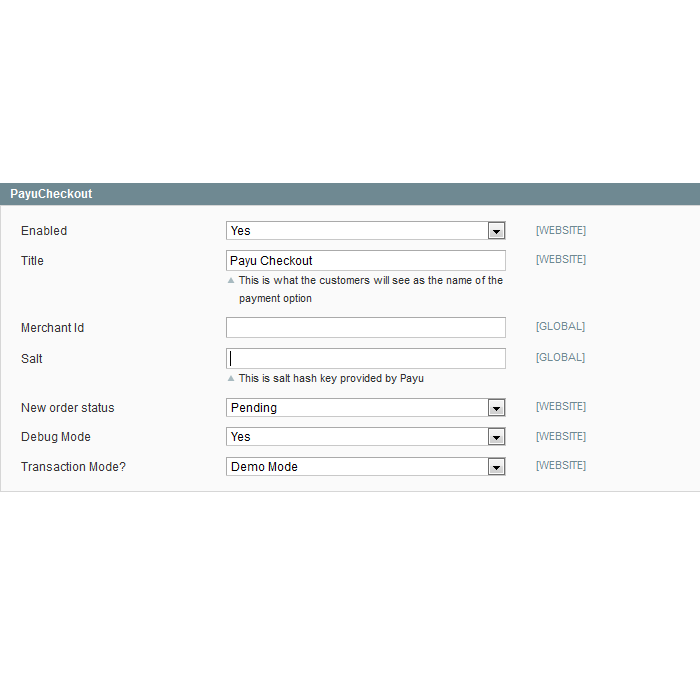Open the Debug Mode dropdown
700x680 pixels.
[x=366, y=437]
